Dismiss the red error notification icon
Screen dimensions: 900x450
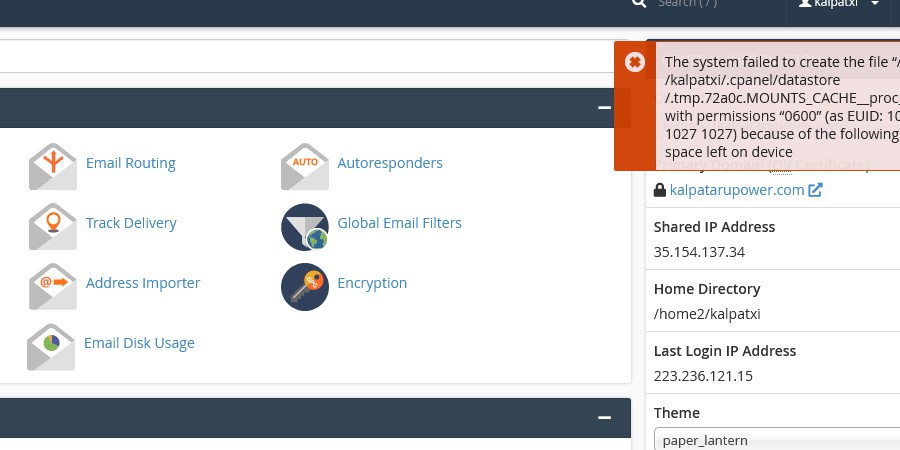(x=635, y=62)
